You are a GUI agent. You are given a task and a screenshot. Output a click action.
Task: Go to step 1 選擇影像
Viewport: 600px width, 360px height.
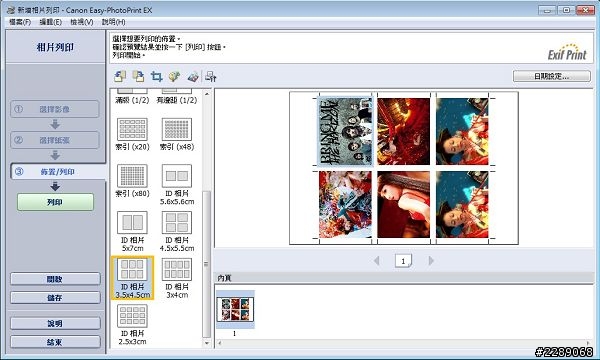[x=55, y=109]
